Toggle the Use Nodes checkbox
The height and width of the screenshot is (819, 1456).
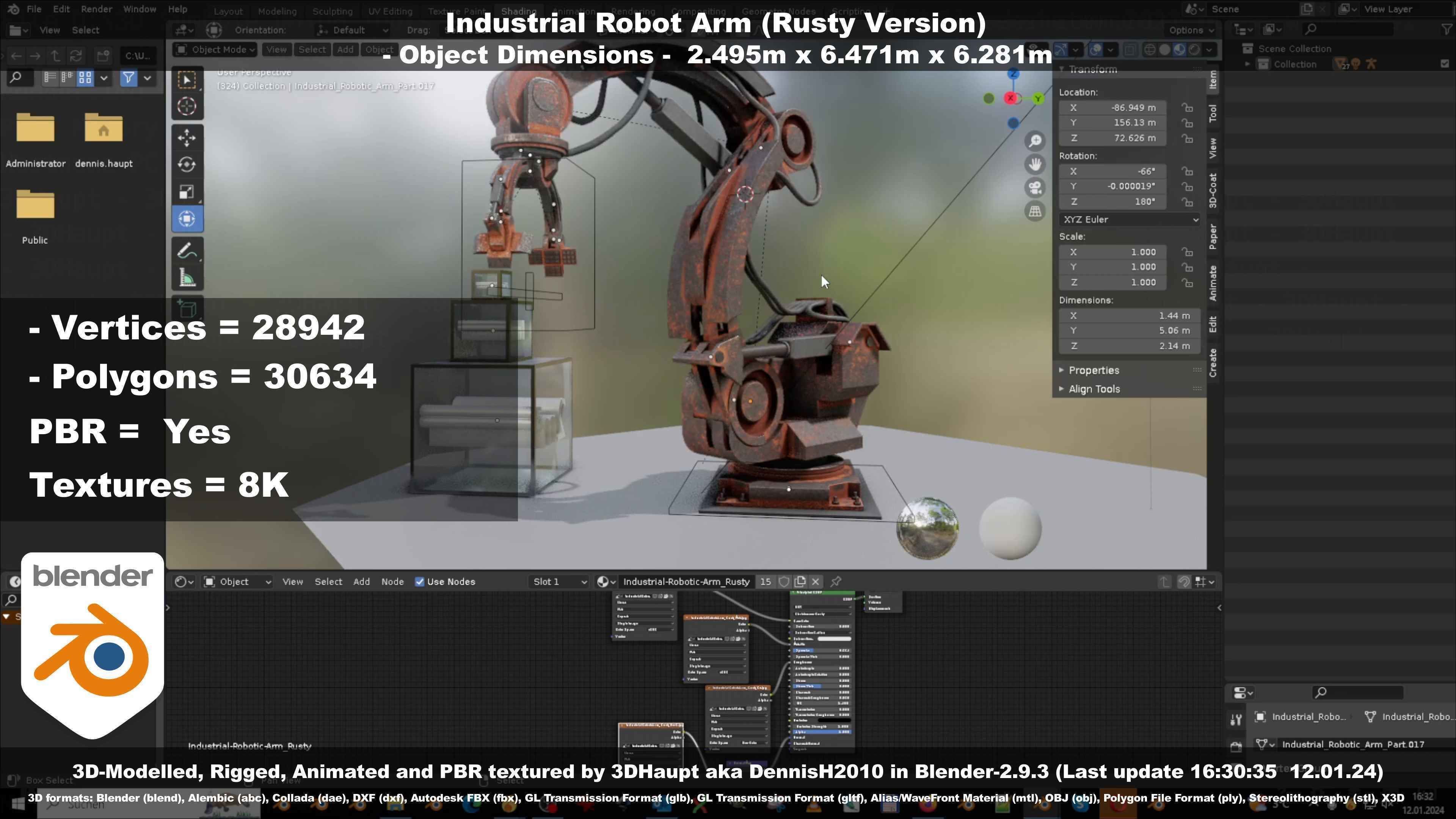point(419,582)
